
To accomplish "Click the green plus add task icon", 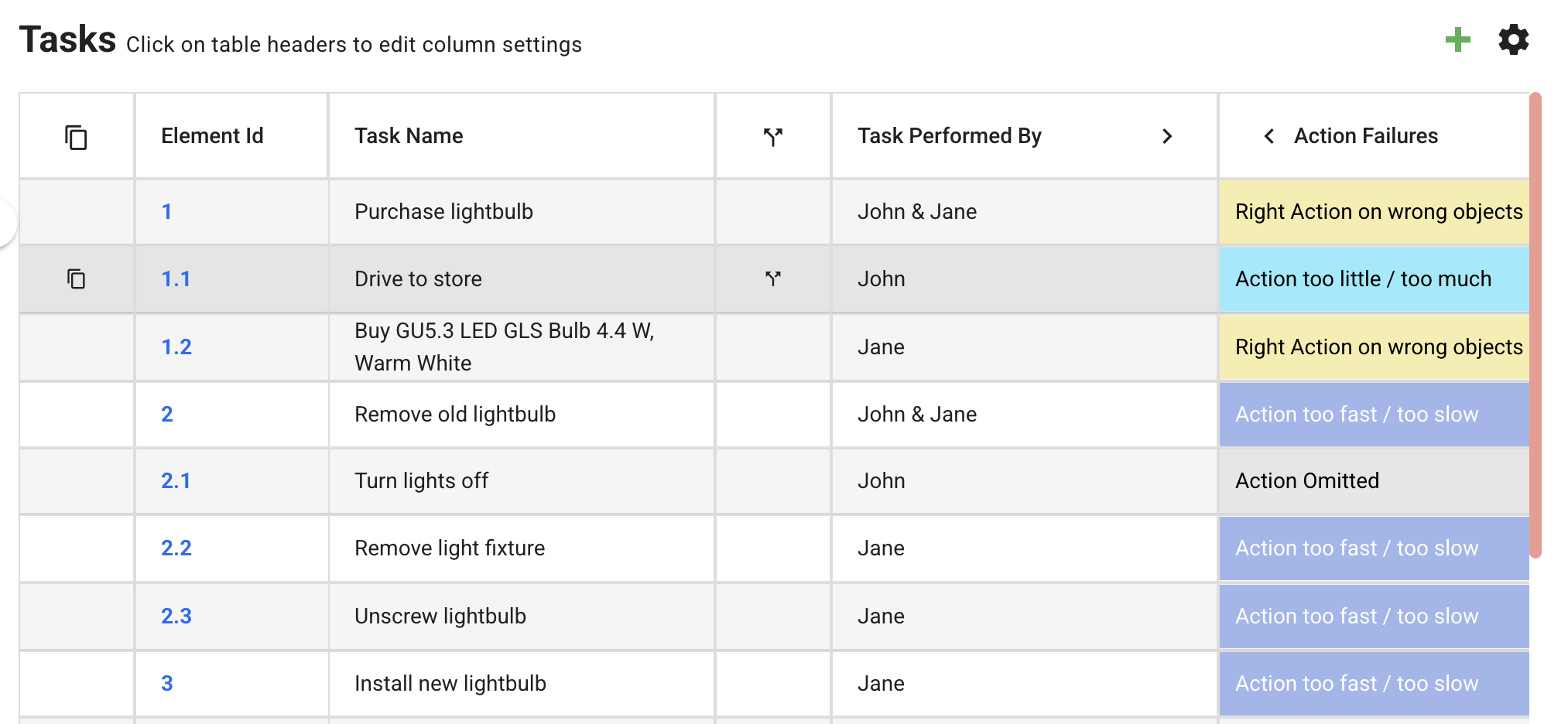I will tap(1457, 39).
